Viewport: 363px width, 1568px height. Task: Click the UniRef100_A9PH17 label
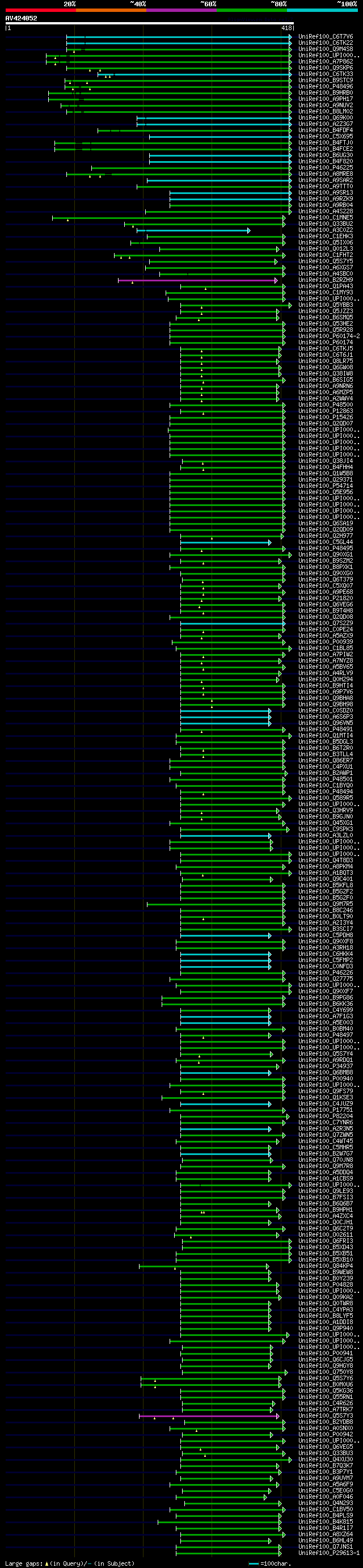tap(325, 99)
